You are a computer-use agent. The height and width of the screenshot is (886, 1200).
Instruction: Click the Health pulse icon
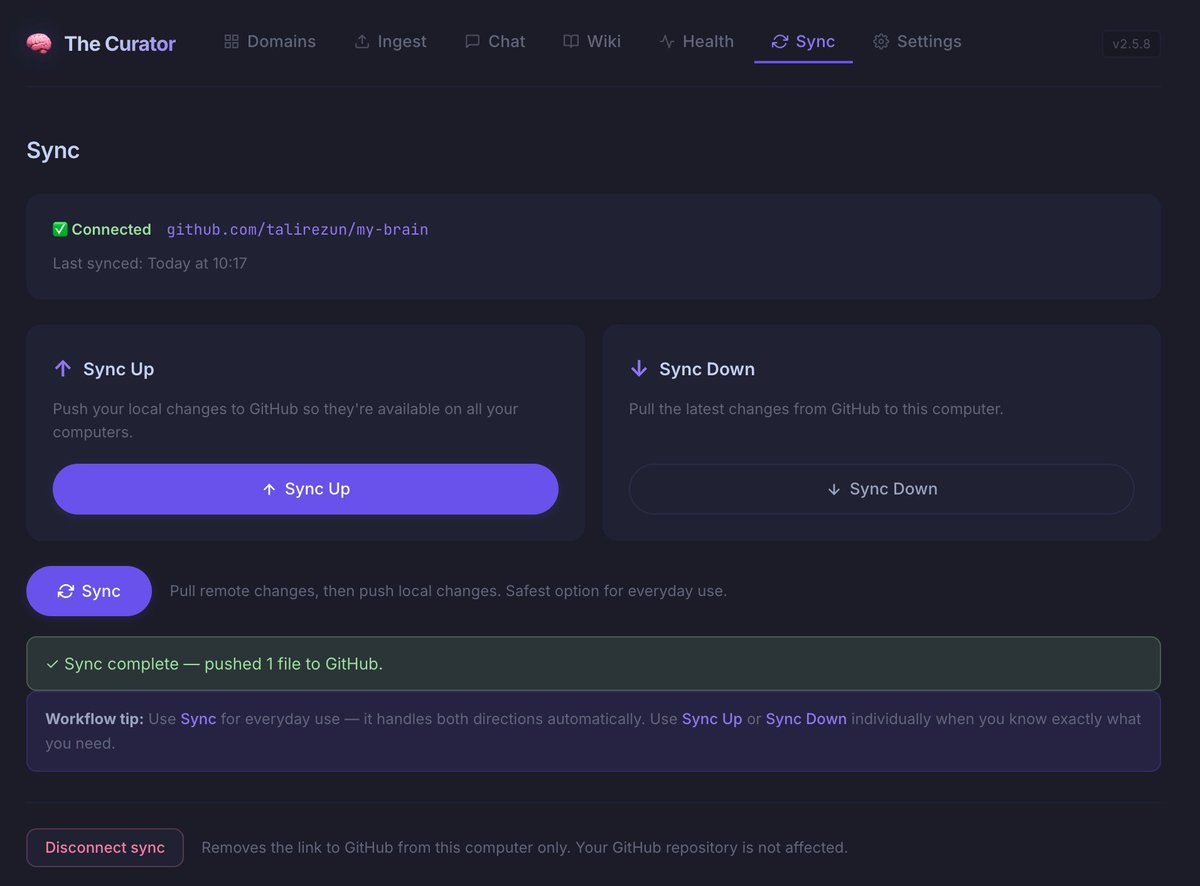667,41
